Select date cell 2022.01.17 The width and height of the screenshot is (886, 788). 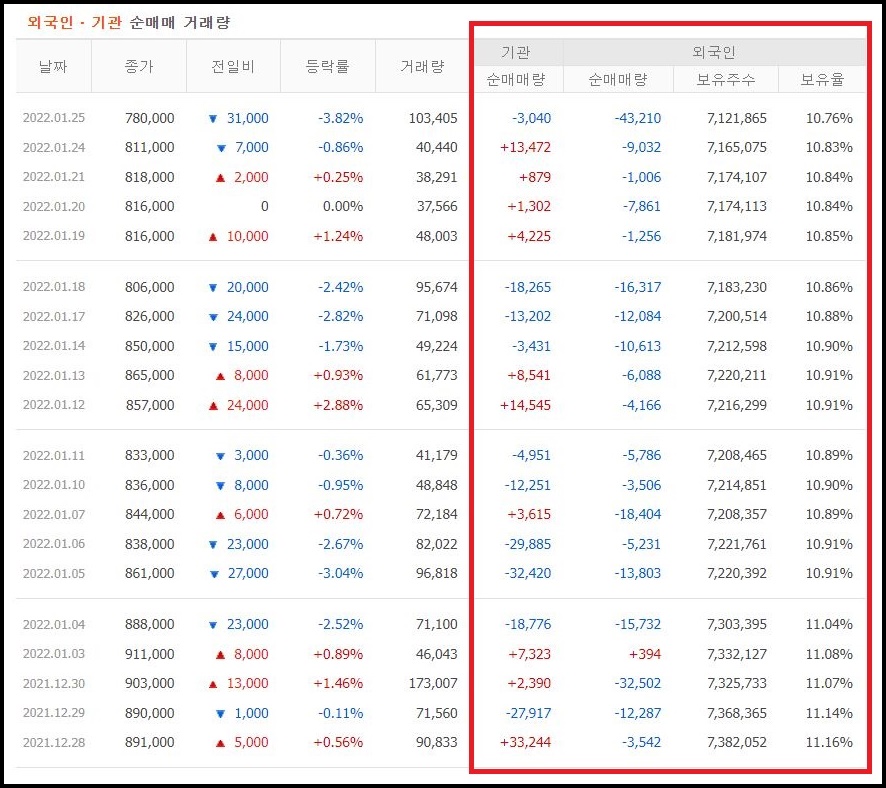[54, 316]
